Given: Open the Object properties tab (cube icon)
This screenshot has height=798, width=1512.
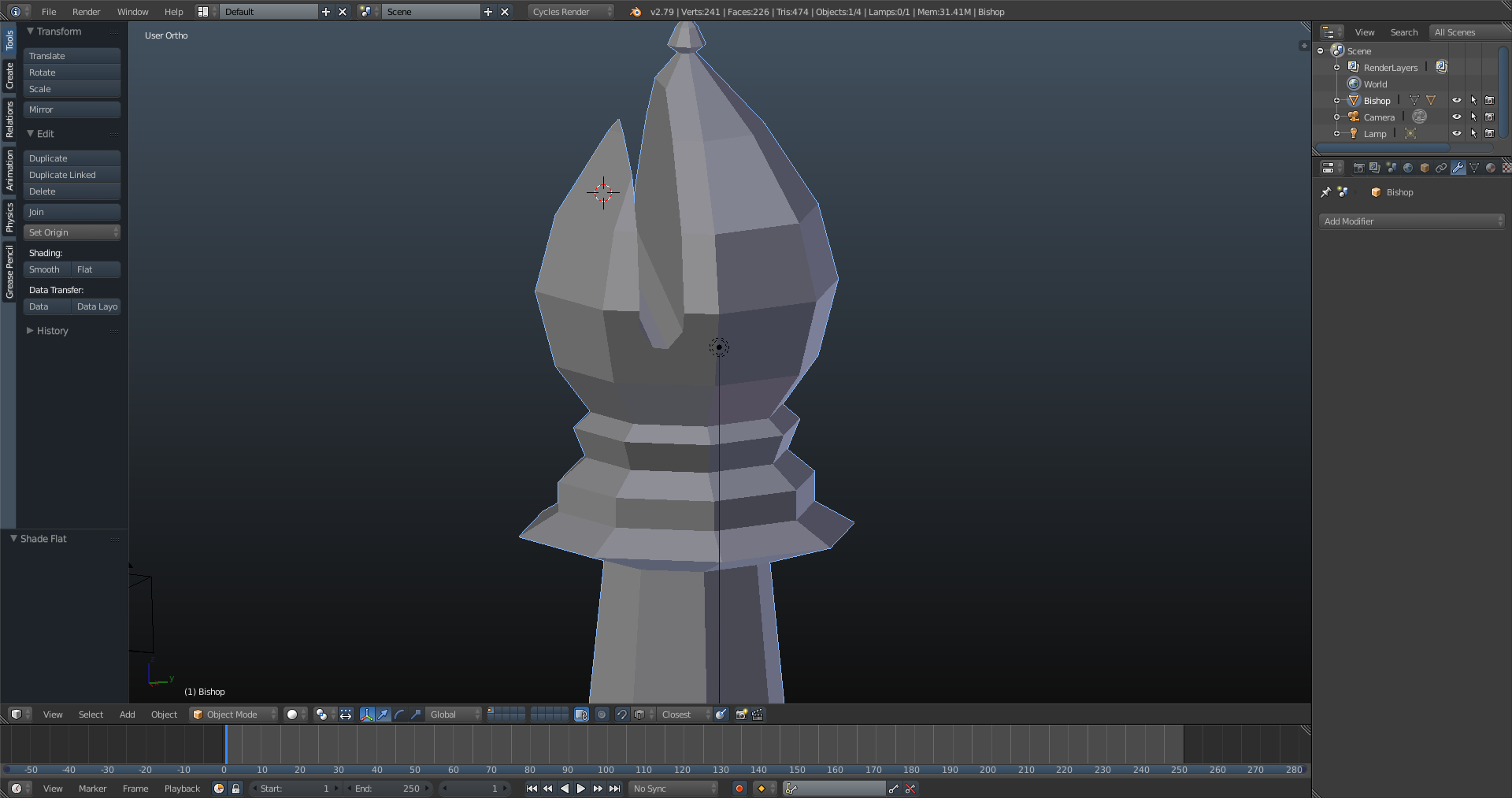Looking at the screenshot, I should coord(1425,168).
